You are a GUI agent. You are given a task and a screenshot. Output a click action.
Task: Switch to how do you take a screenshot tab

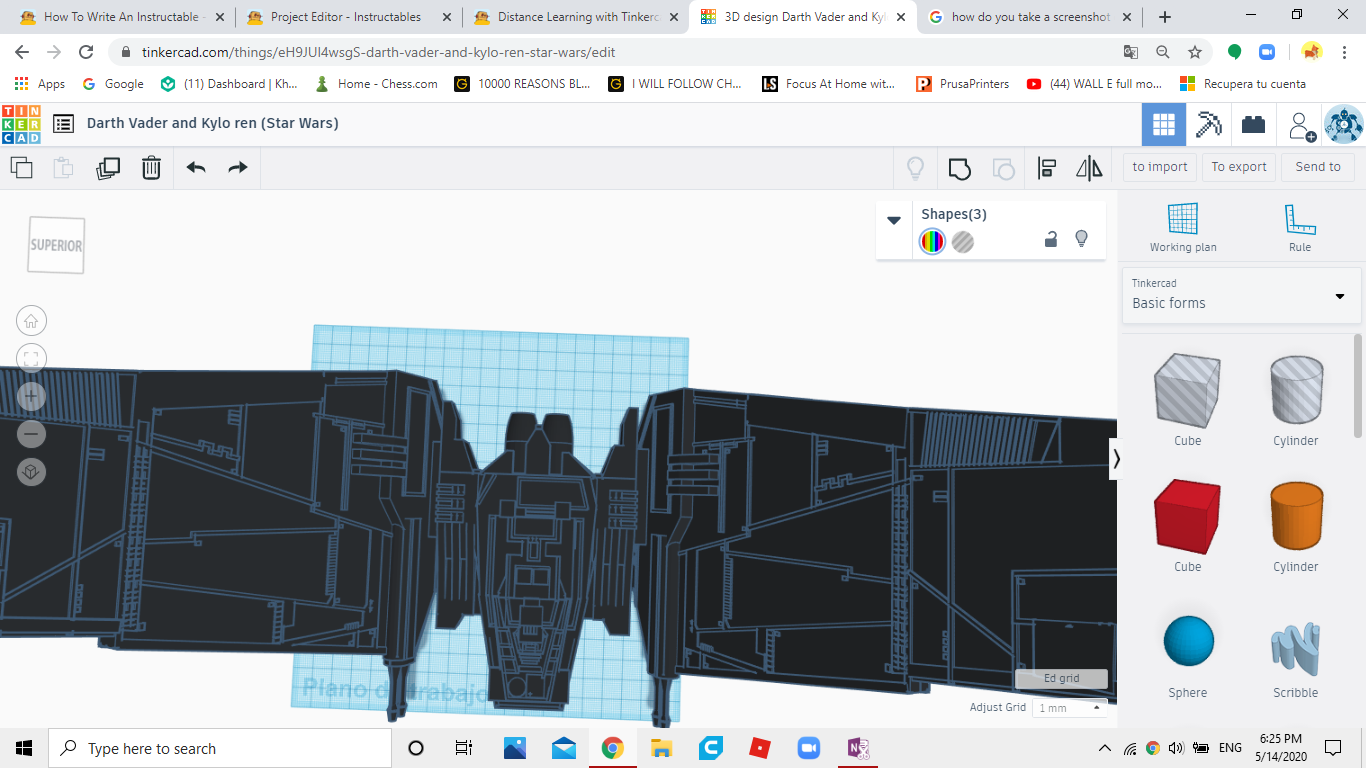tap(1030, 17)
